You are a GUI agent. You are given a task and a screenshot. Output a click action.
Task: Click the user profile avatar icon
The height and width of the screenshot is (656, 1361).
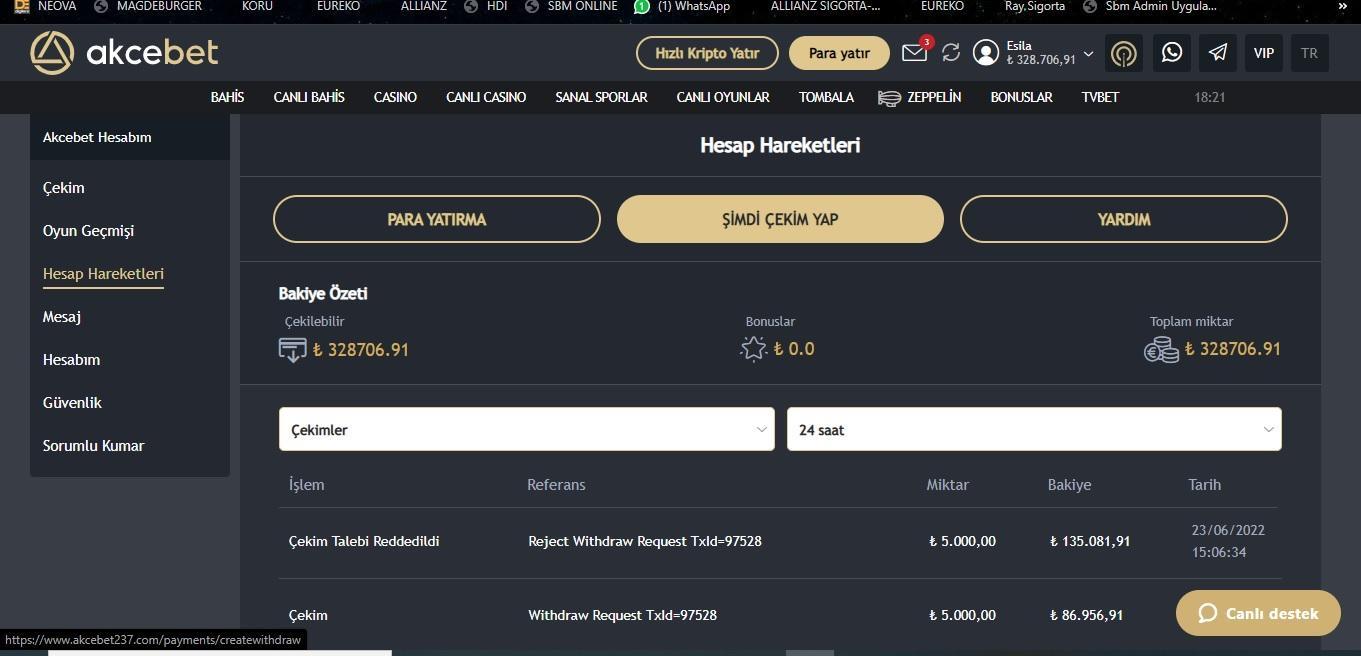click(986, 53)
